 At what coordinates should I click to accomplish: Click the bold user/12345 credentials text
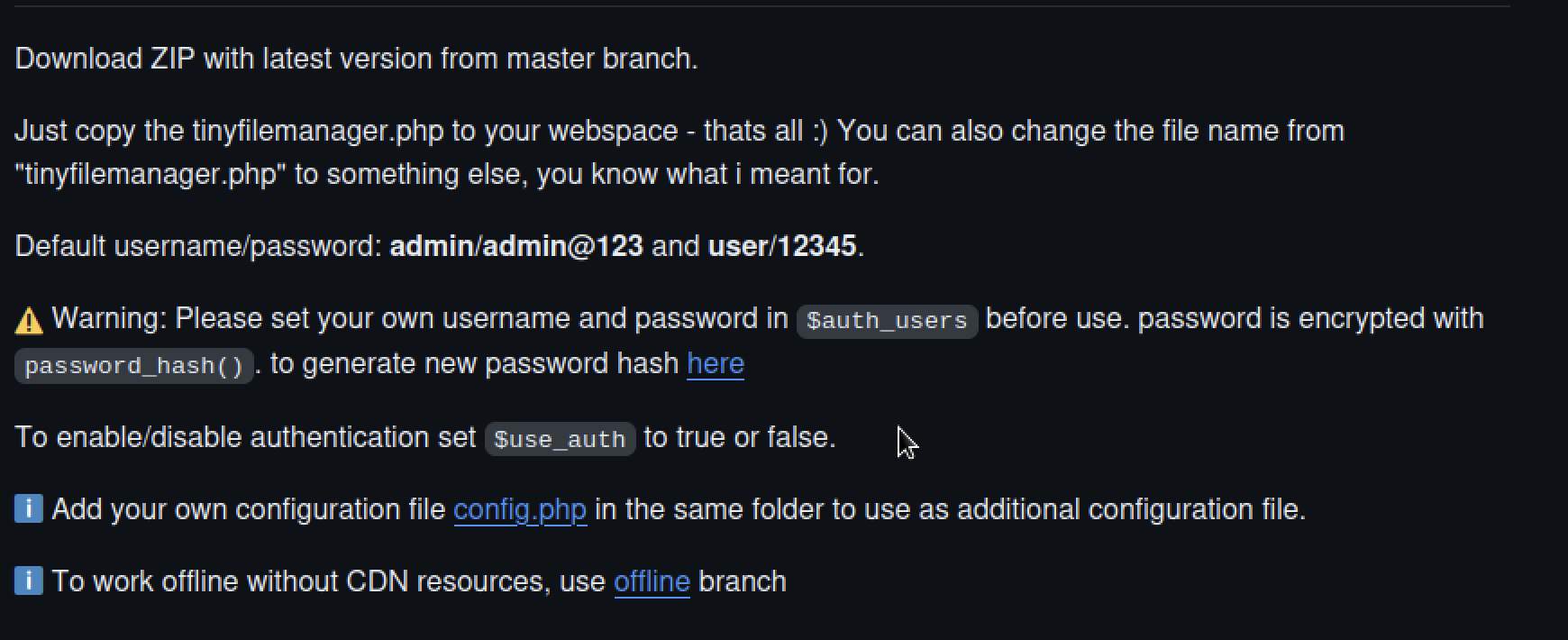coord(782,246)
